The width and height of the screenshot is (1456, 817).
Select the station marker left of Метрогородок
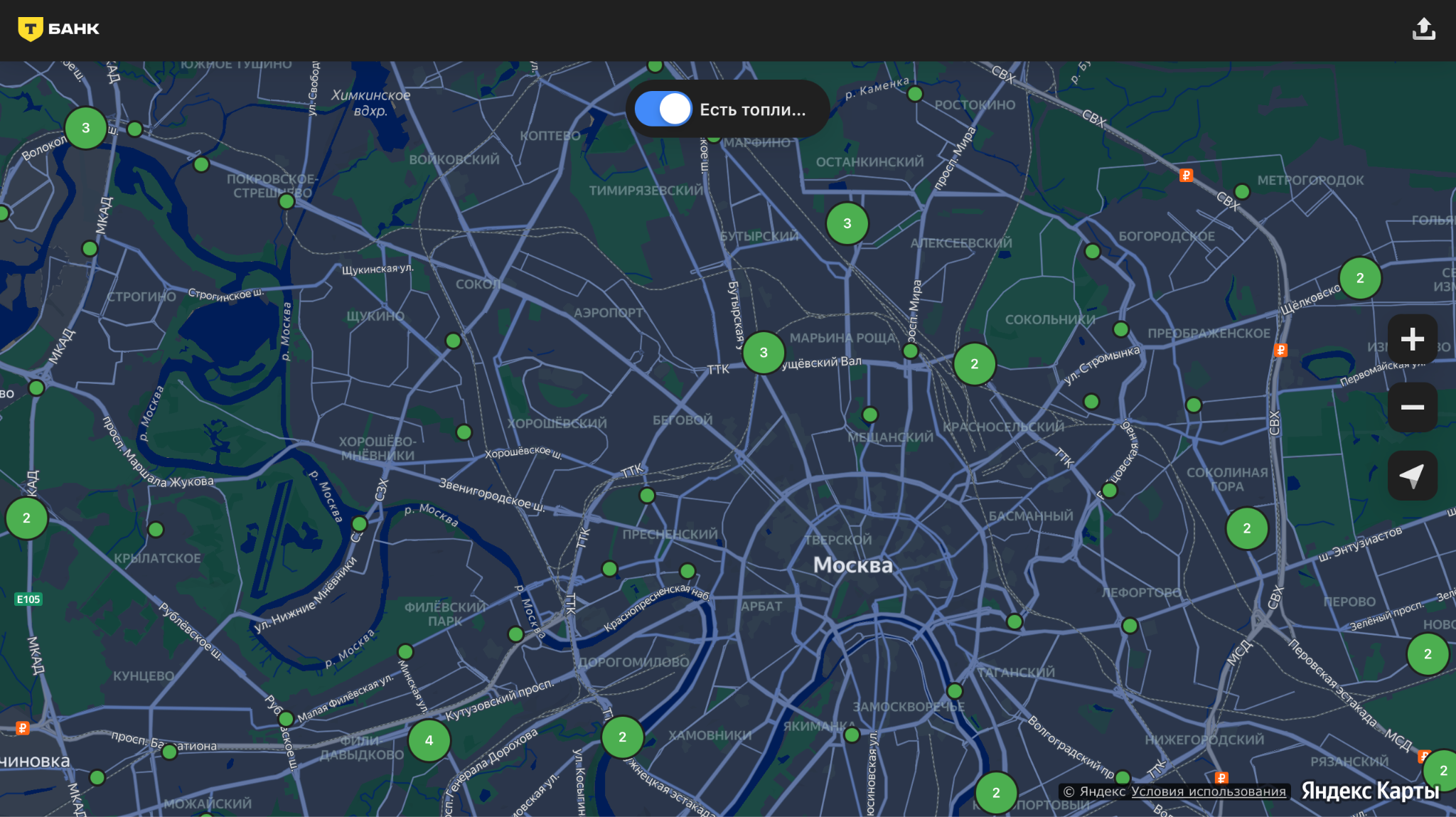click(1242, 191)
